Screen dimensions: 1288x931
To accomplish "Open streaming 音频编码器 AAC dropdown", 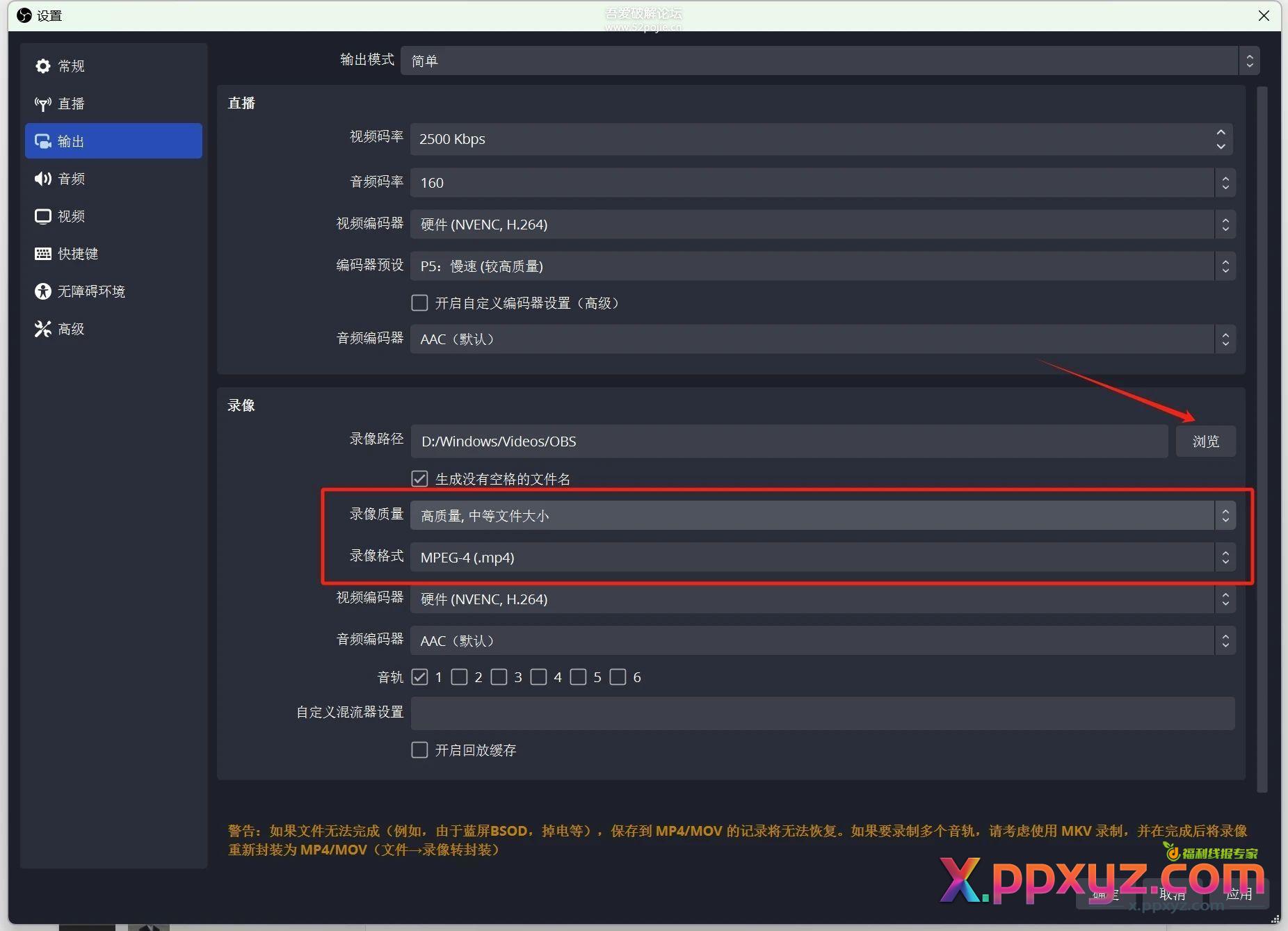I will coord(823,339).
